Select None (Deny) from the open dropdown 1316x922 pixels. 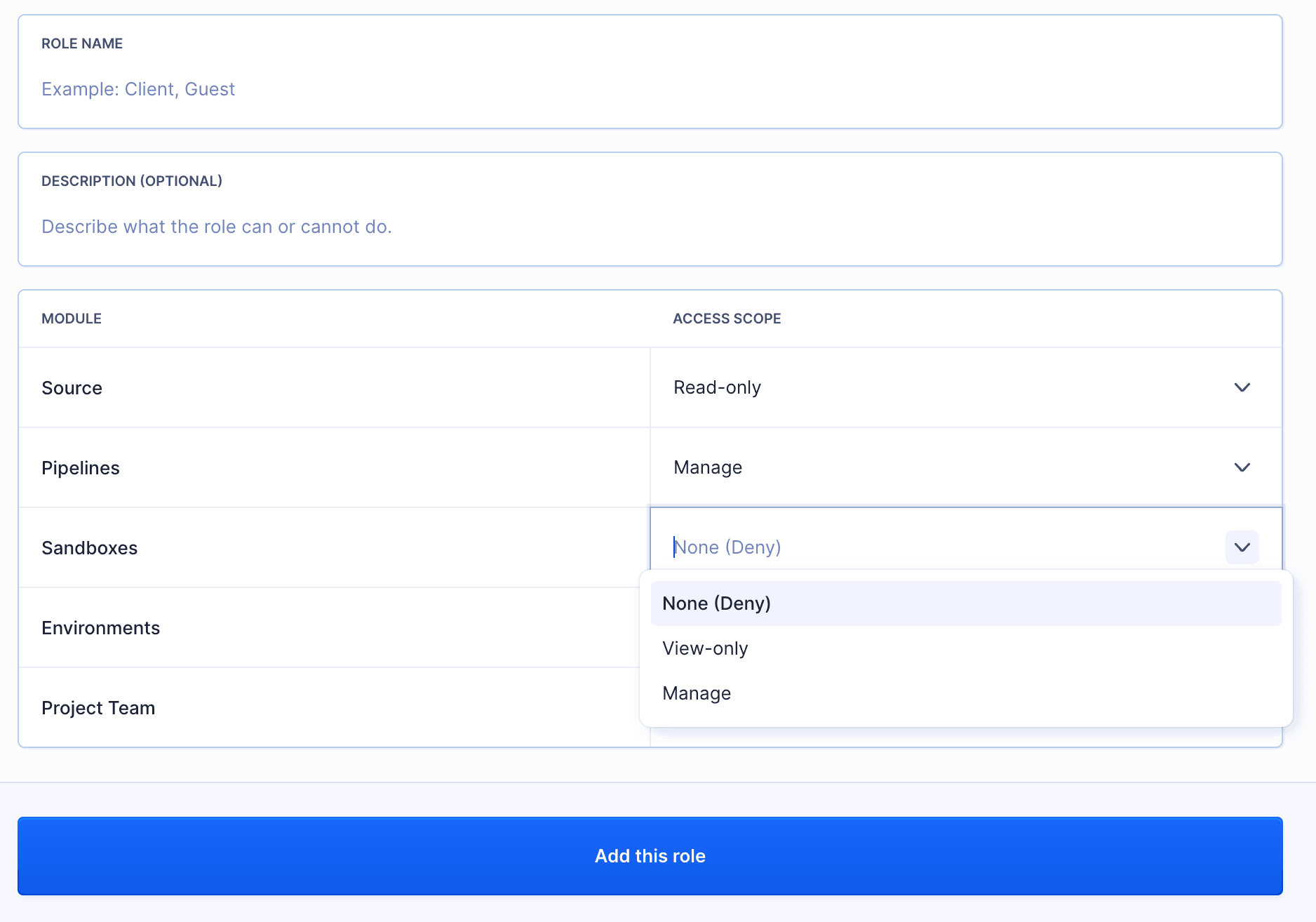coord(716,603)
